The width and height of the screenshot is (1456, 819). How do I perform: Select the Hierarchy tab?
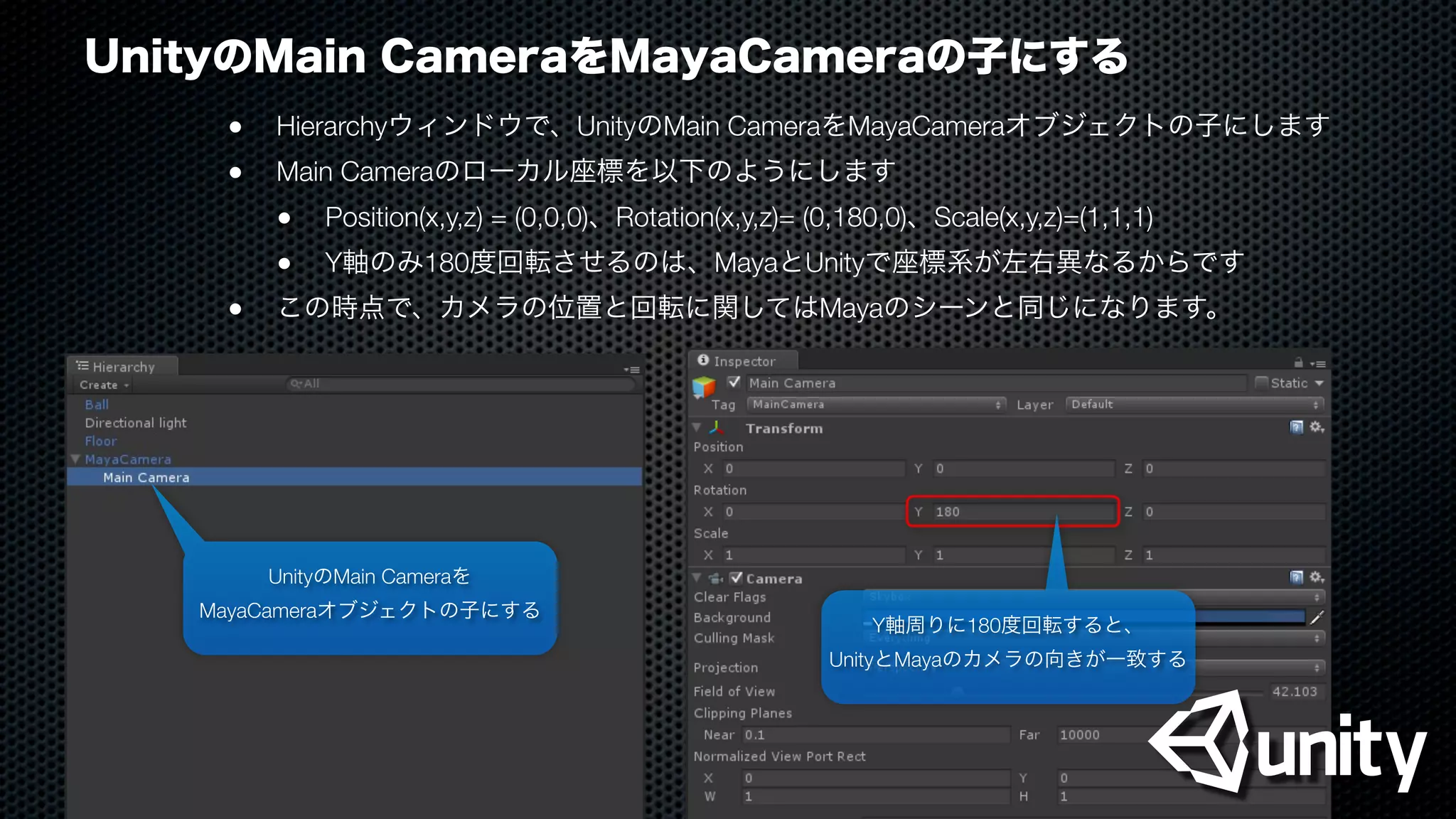(122, 367)
